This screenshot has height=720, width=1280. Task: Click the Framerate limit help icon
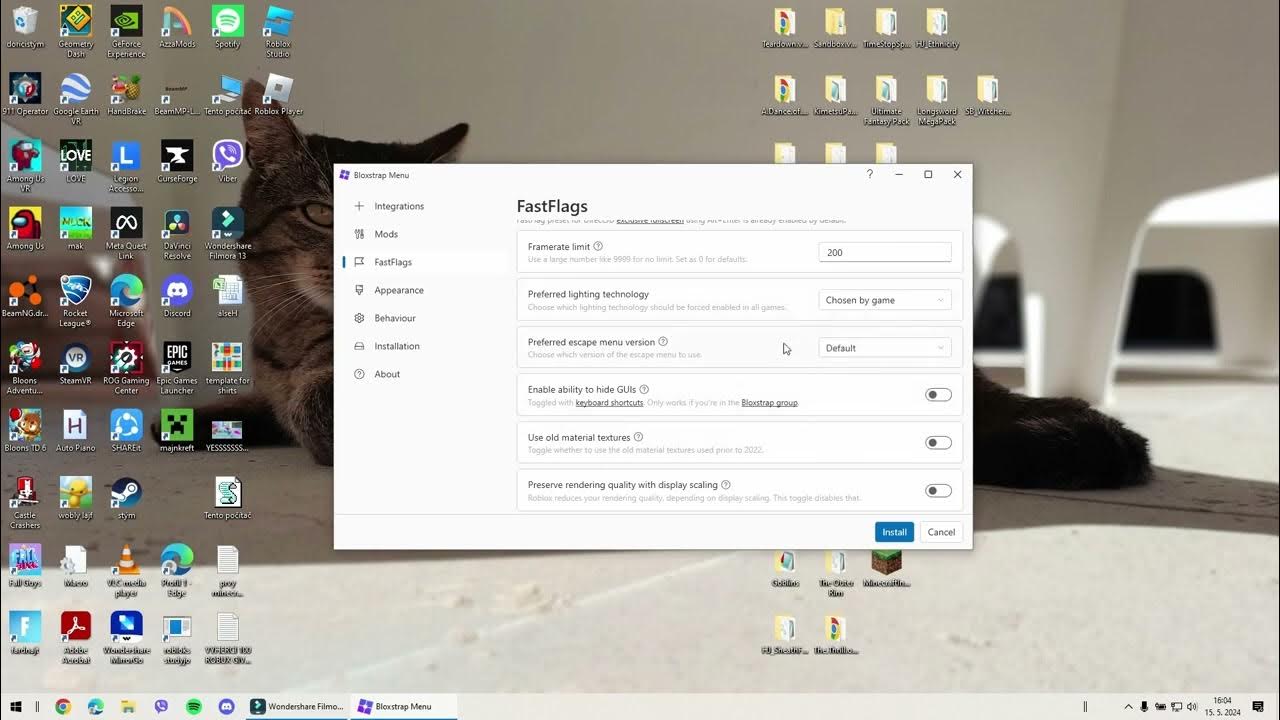click(x=598, y=246)
